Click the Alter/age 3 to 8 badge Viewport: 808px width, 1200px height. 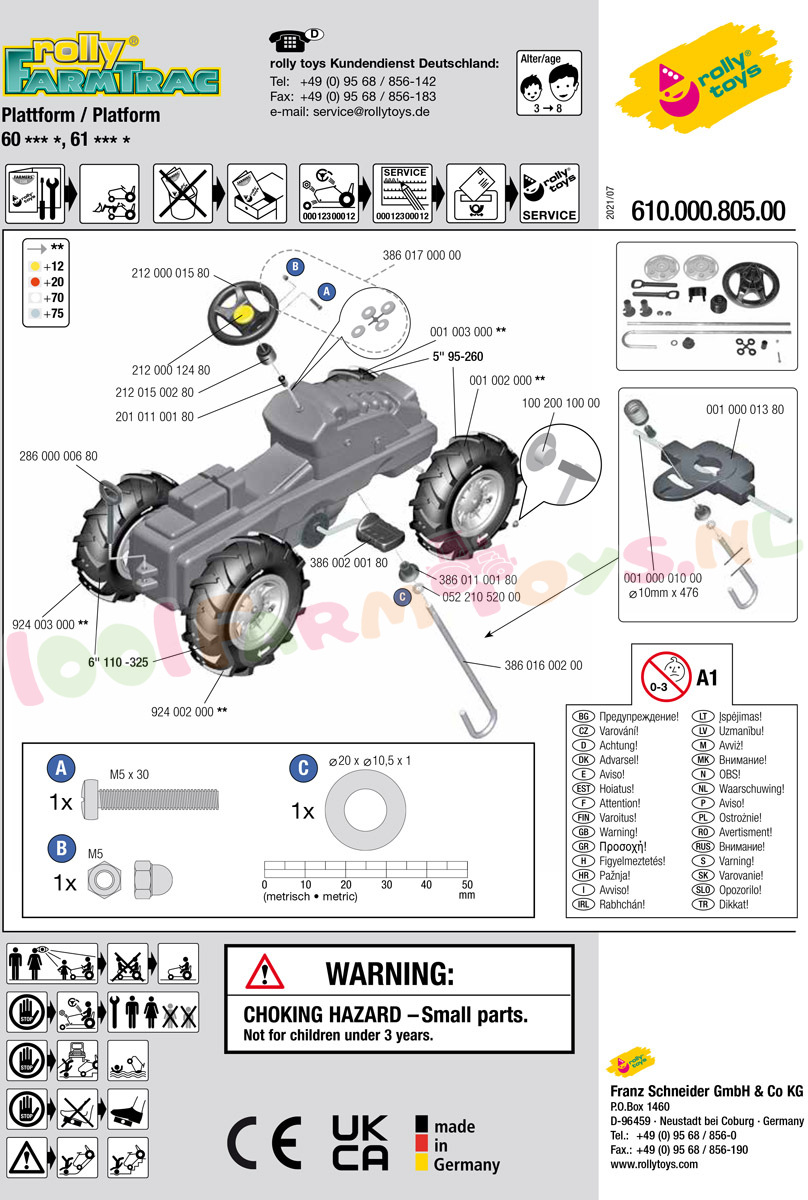pyautogui.click(x=547, y=81)
